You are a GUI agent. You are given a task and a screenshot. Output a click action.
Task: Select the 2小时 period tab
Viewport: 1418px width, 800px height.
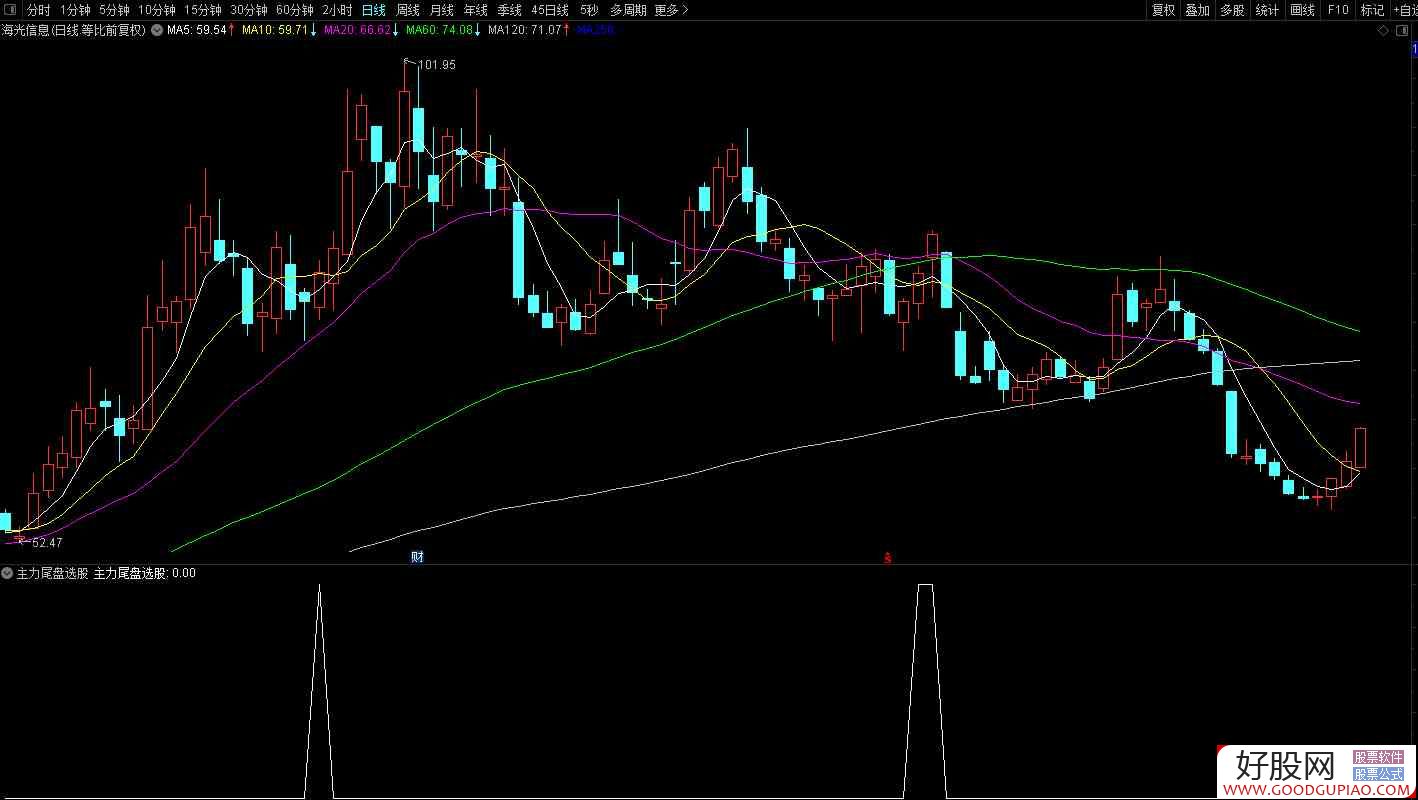(337, 10)
